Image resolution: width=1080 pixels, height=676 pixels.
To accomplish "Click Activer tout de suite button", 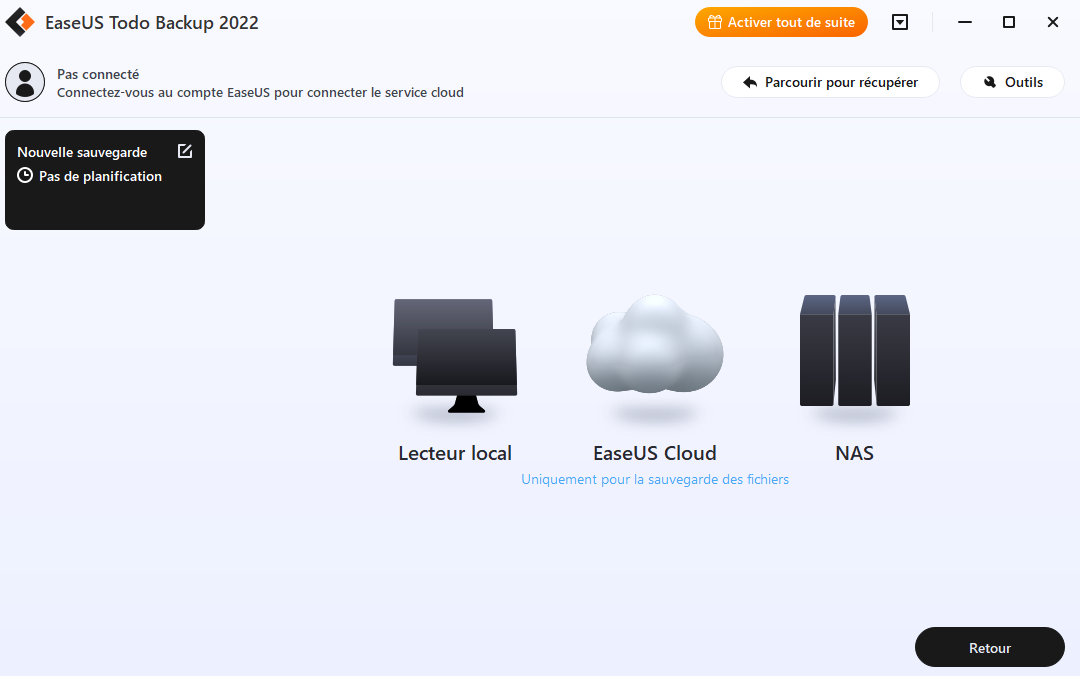I will [x=781, y=22].
